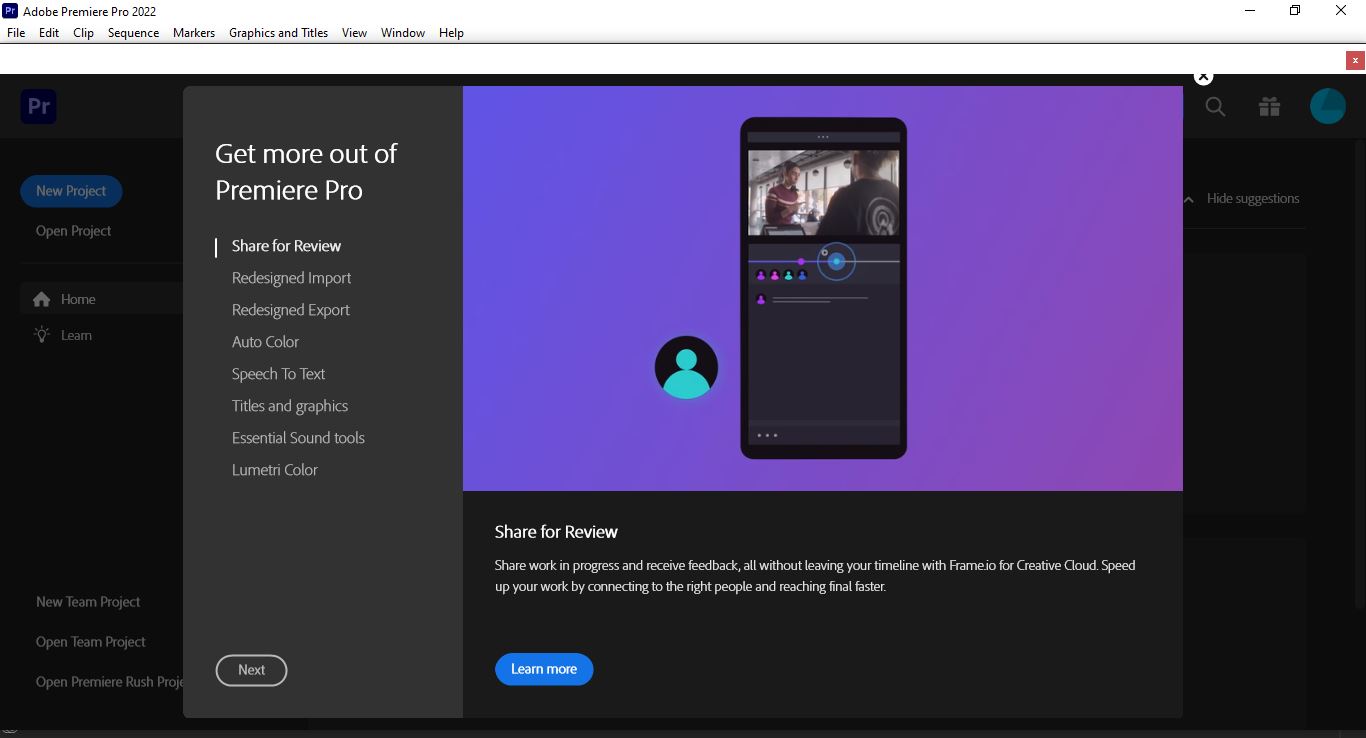Viewport: 1366px width, 738px height.
Task: Click the Next button
Action: (x=251, y=670)
